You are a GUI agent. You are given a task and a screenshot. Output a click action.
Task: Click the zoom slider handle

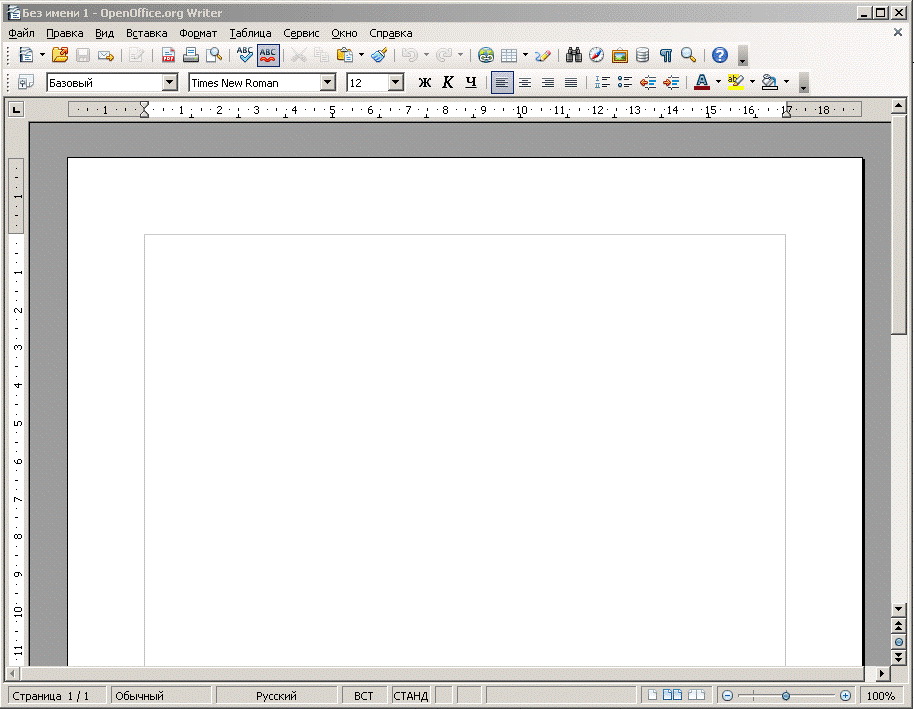tap(786, 696)
